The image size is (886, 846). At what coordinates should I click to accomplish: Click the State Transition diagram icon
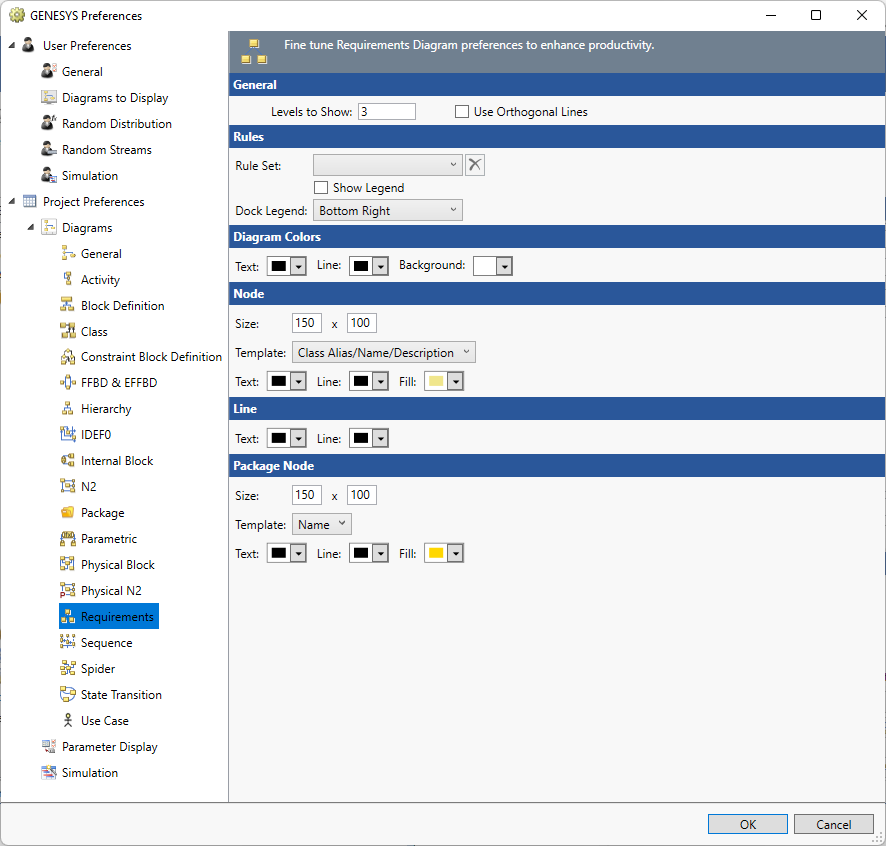[68, 695]
